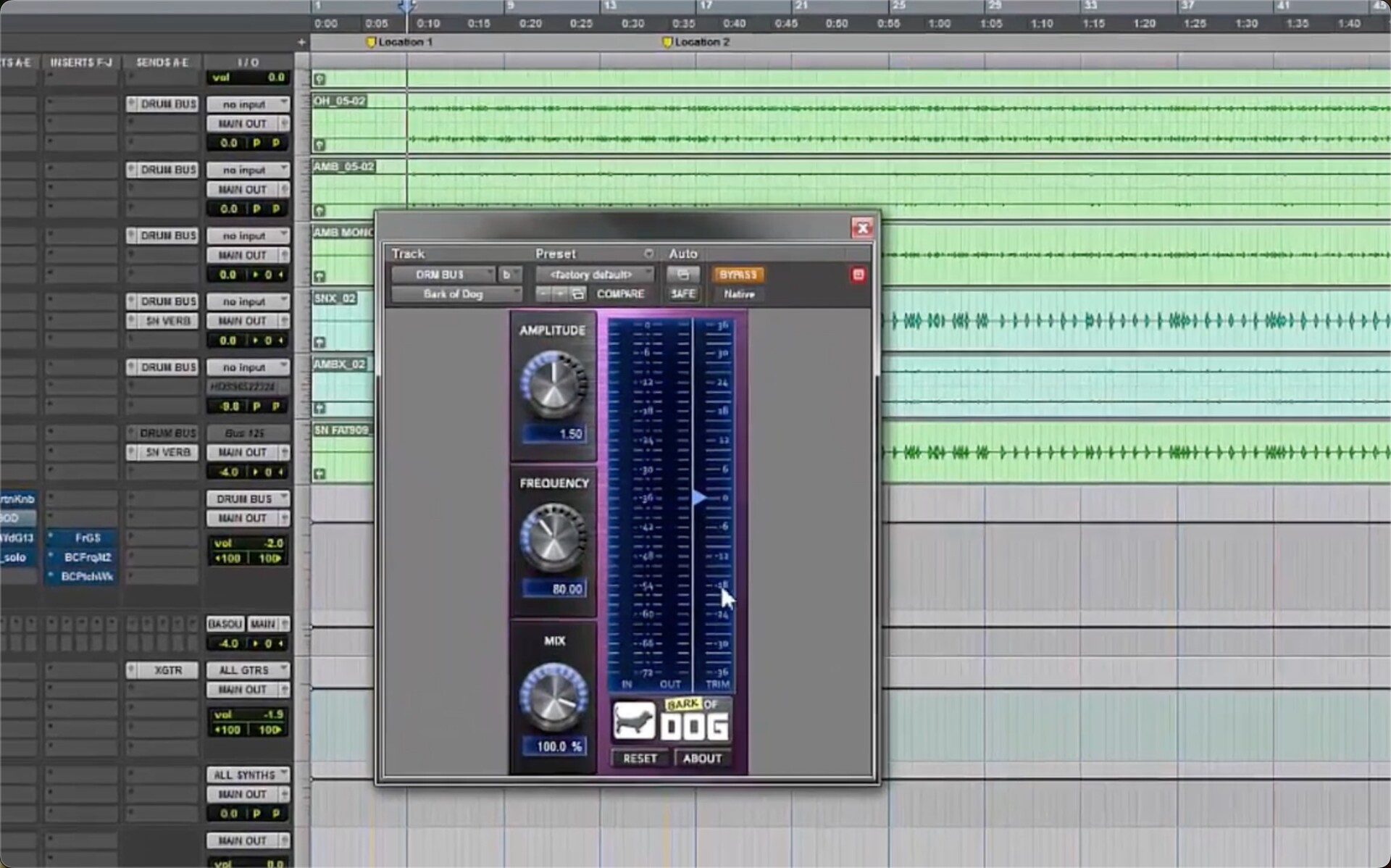
Task: Click frequency value field 80.00
Action: click(554, 589)
